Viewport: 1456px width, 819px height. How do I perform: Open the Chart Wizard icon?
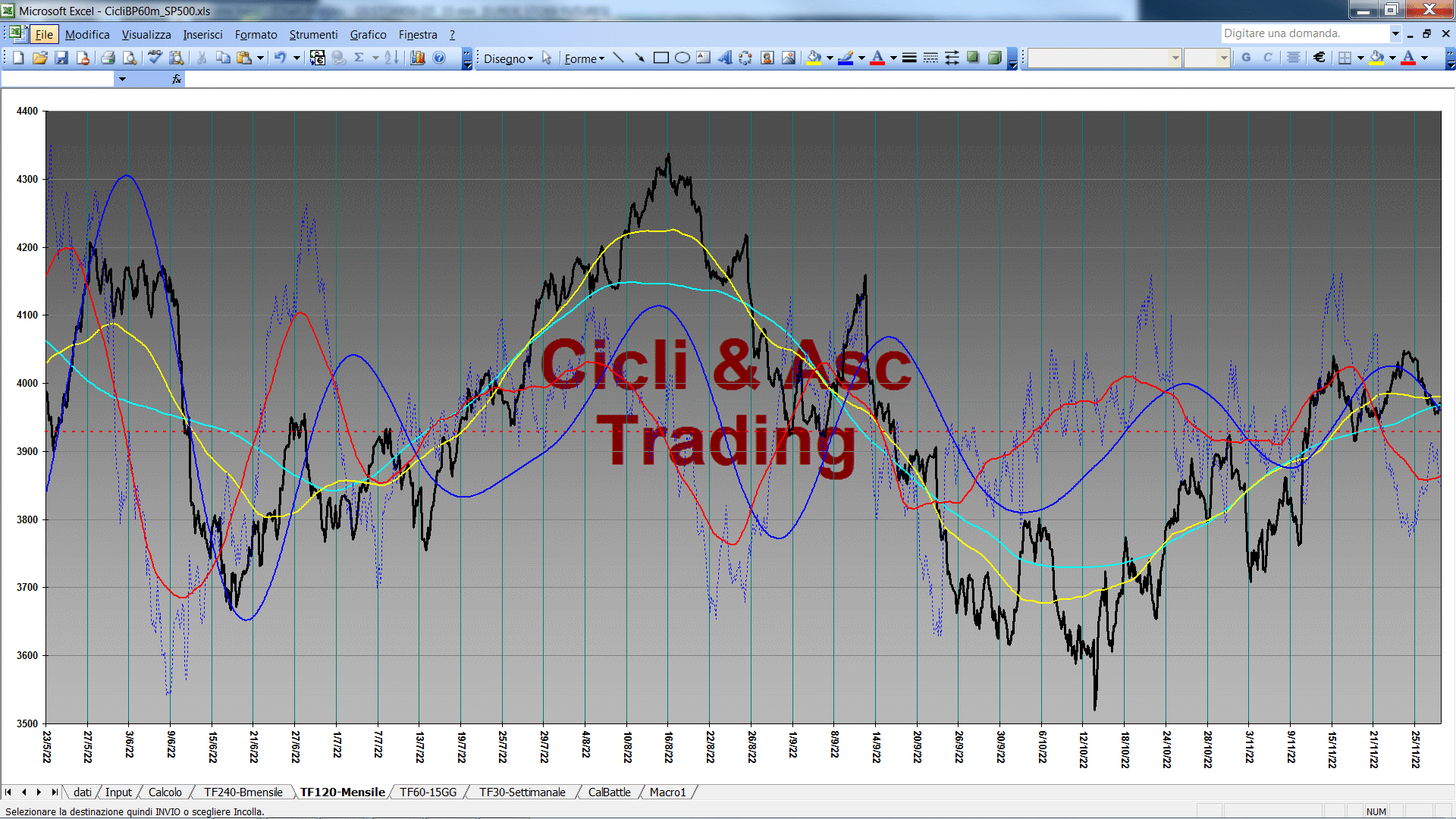(x=418, y=58)
